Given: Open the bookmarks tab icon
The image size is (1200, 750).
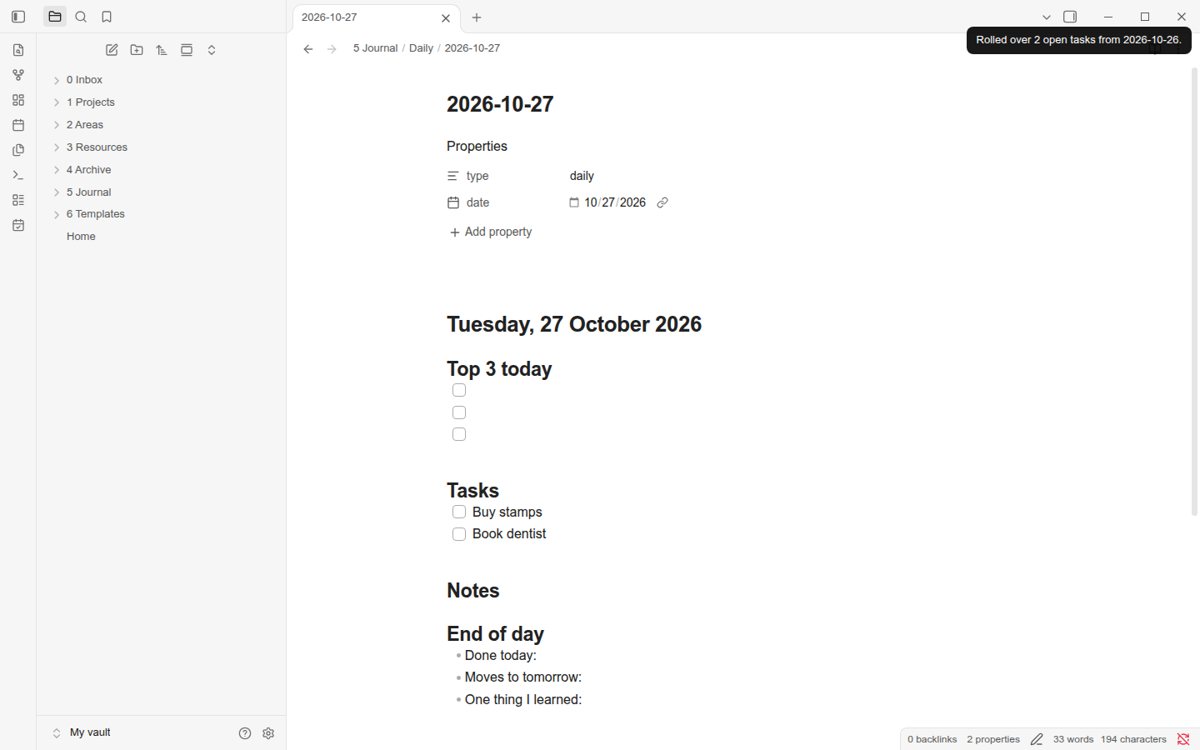Looking at the screenshot, I should (x=107, y=17).
